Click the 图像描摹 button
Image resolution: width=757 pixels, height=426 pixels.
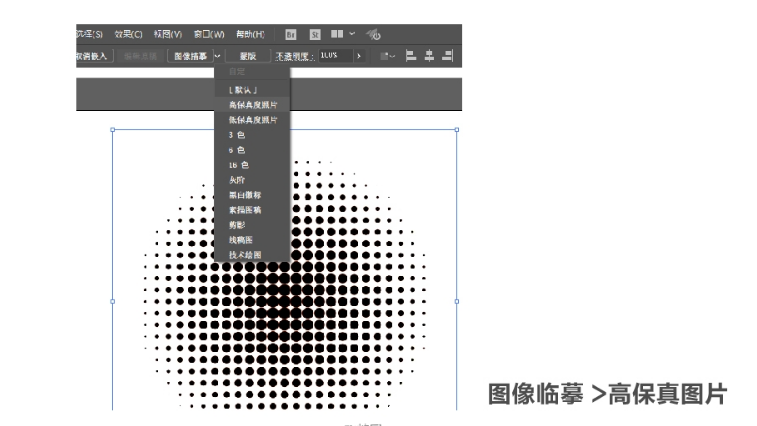pyautogui.click(x=191, y=56)
